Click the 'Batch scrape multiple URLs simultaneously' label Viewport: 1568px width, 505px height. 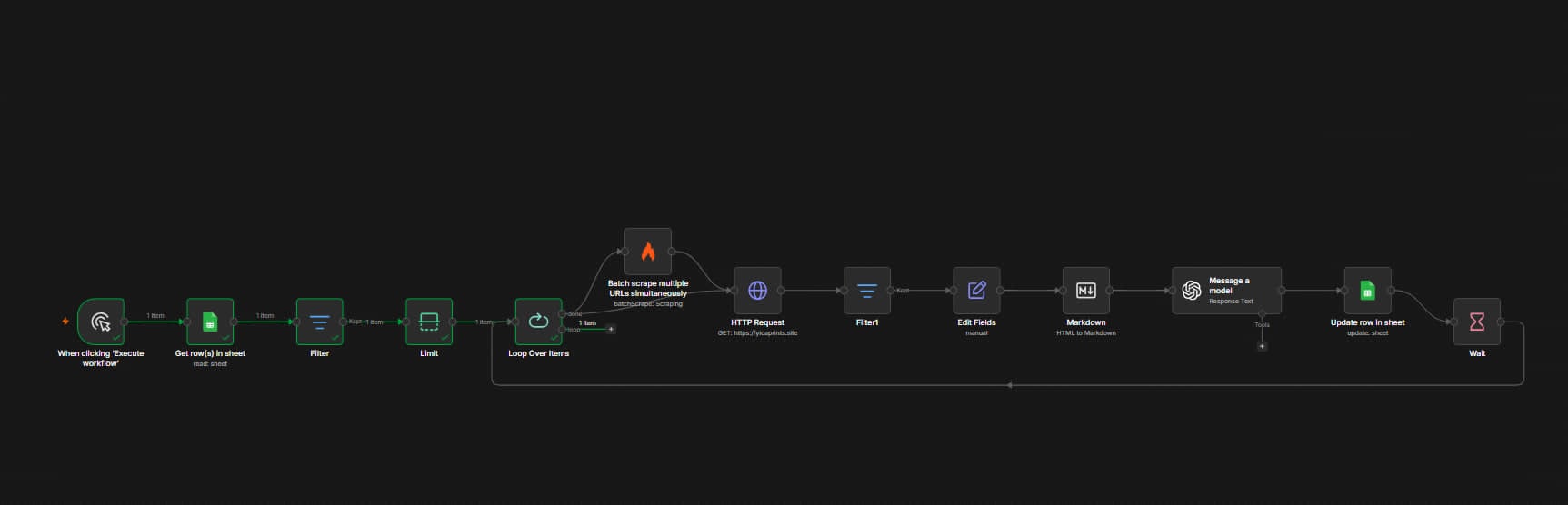[x=648, y=288]
